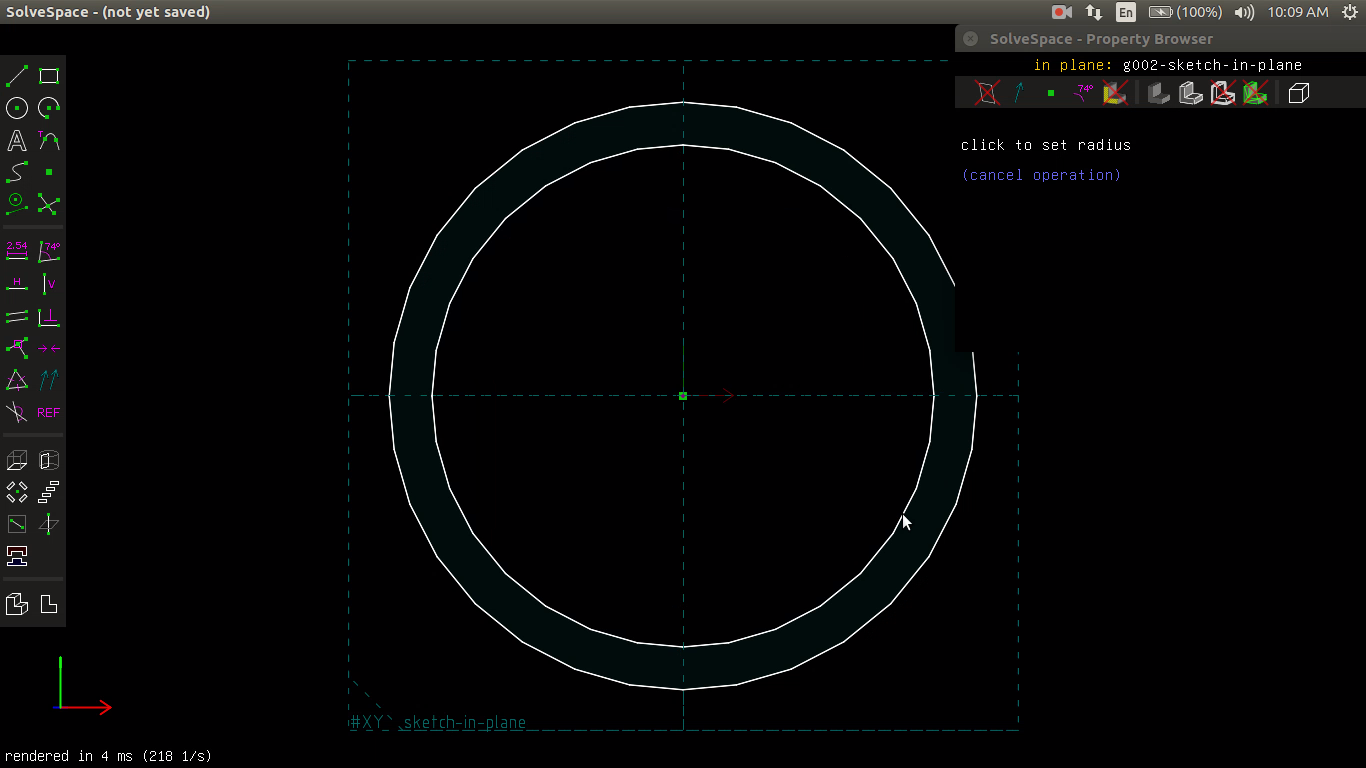The image size is (1366, 768).
Task: Apply same orientation constraint teal arrows
Action: [49, 380]
